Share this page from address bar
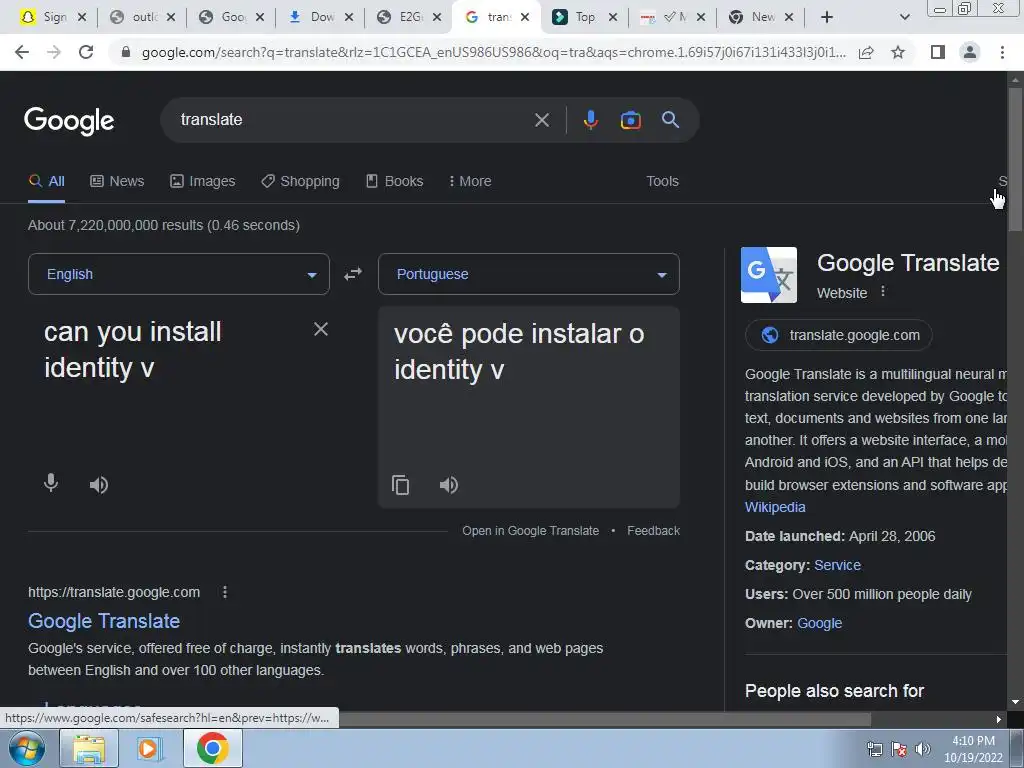The width and height of the screenshot is (1024, 768). (x=866, y=52)
